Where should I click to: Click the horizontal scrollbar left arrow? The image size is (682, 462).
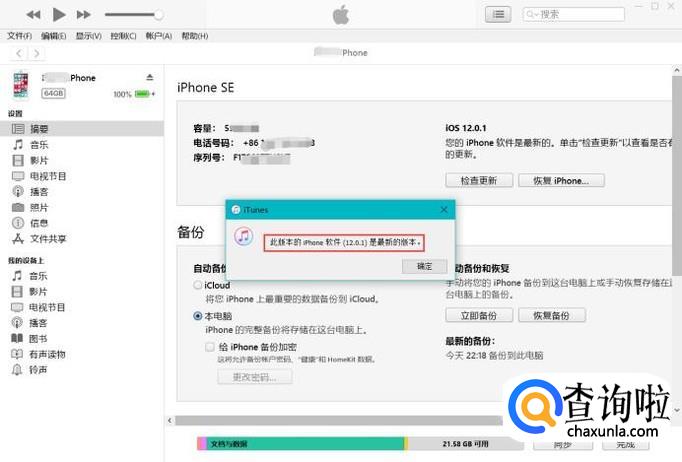[170, 420]
